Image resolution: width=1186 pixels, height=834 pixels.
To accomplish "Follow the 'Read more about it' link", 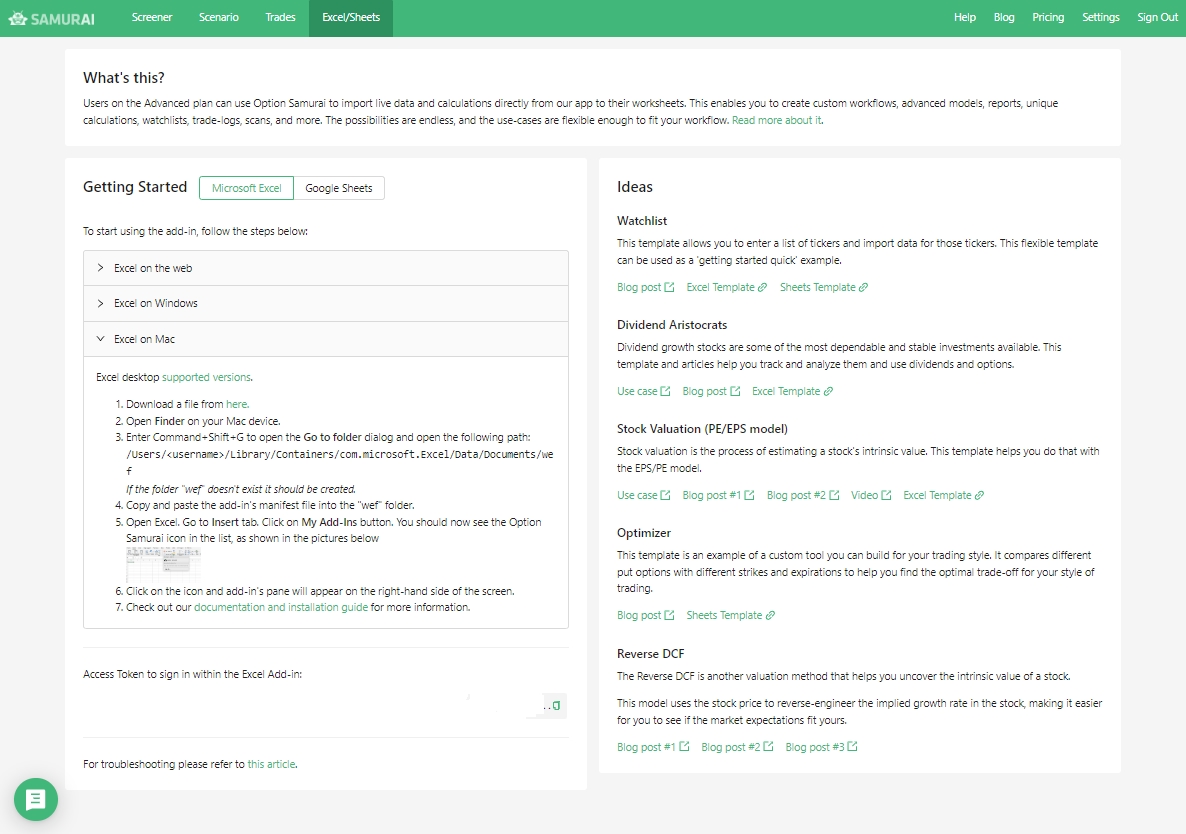I will point(776,120).
